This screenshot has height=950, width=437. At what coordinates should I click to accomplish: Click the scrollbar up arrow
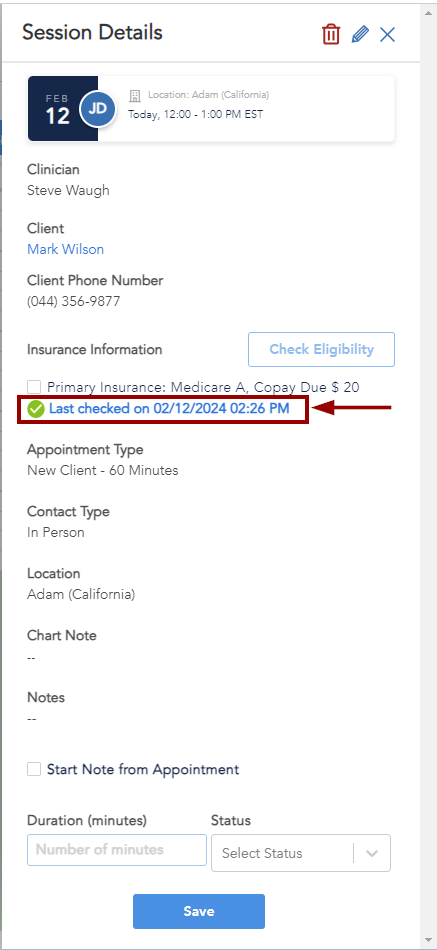pyautogui.click(x=429, y=11)
